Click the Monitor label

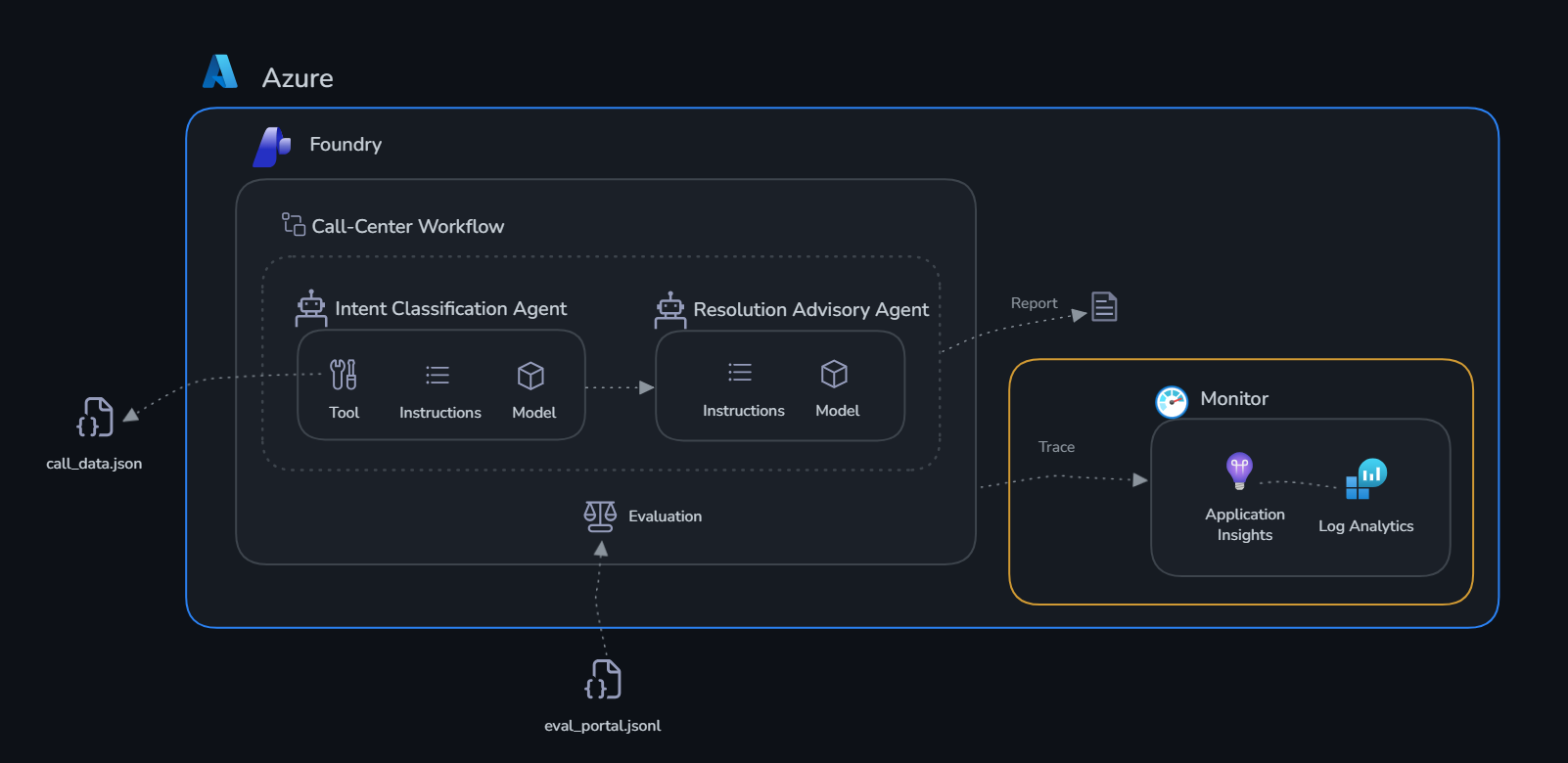pyautogui.click(x=1234, y=398)
